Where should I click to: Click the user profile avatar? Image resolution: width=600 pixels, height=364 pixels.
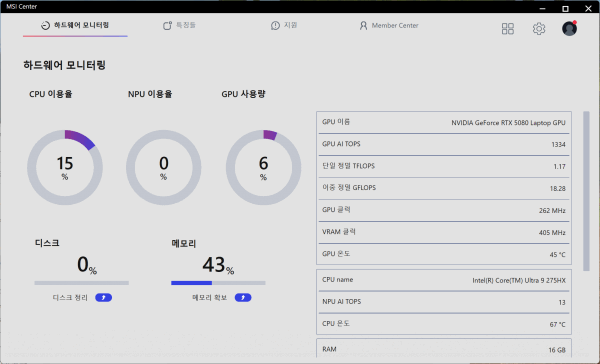(569, 28)
